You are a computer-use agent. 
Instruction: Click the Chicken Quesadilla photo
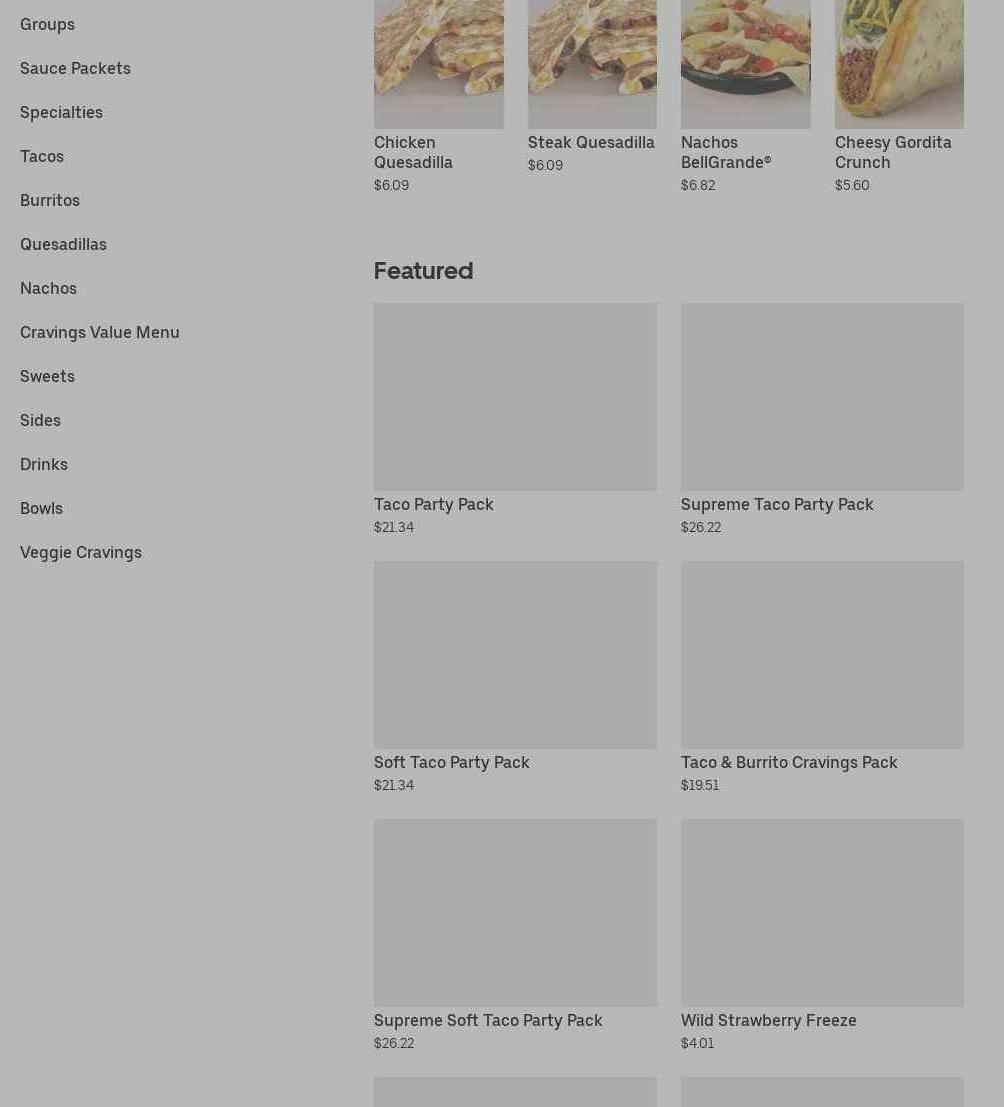tap(438, 64)
